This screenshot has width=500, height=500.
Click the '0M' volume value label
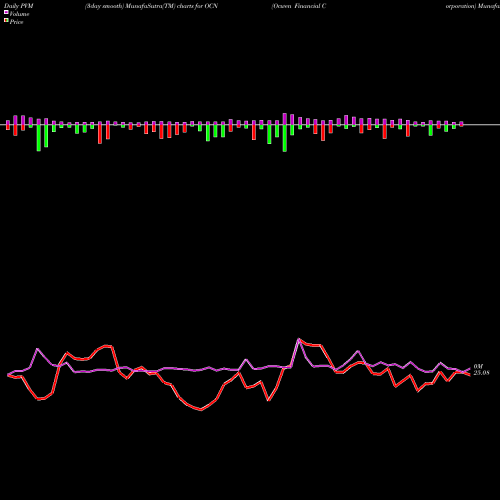tap(478, 367)
